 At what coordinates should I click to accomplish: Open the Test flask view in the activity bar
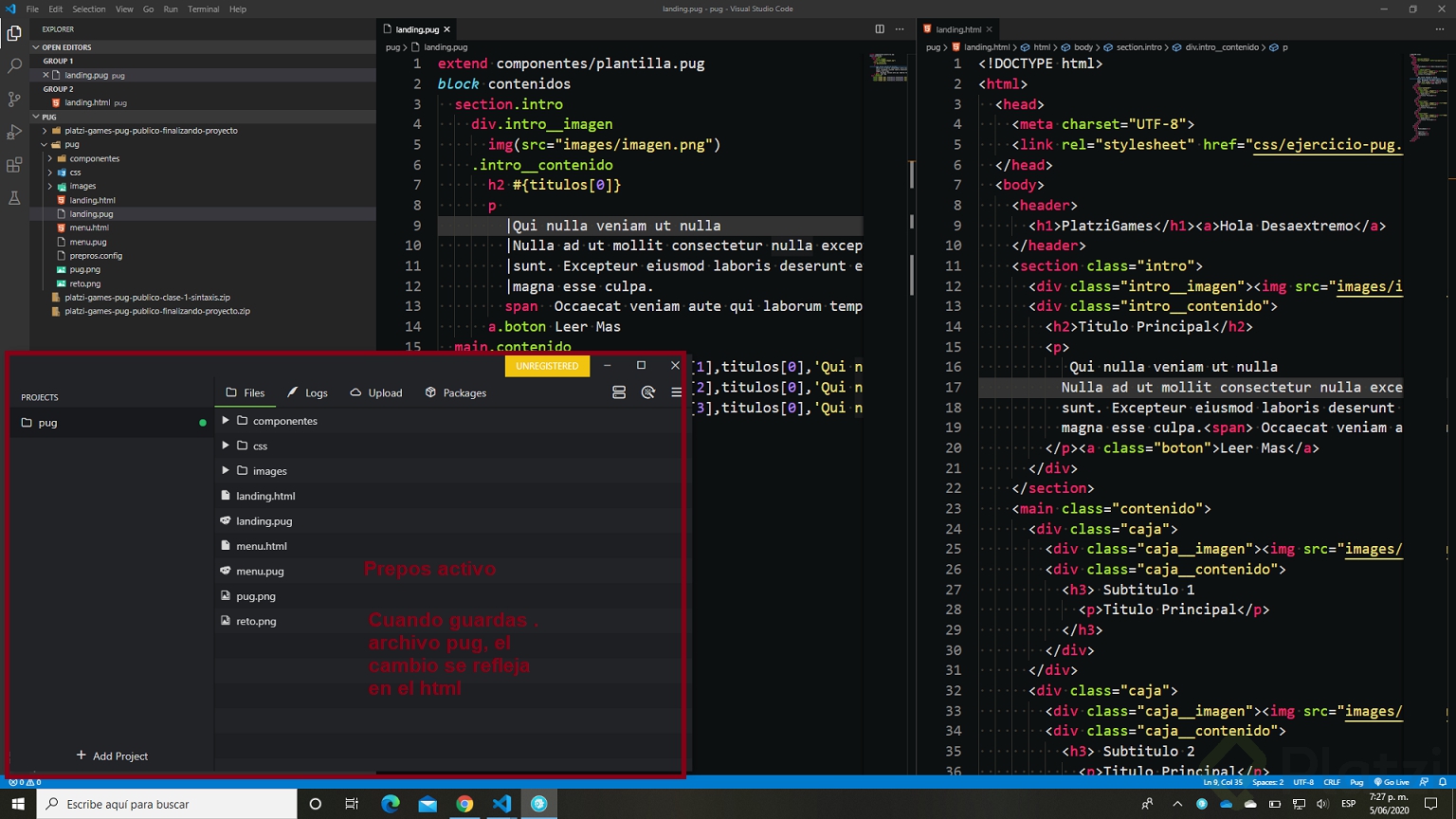pyautogui.click(x=14, y=198)
